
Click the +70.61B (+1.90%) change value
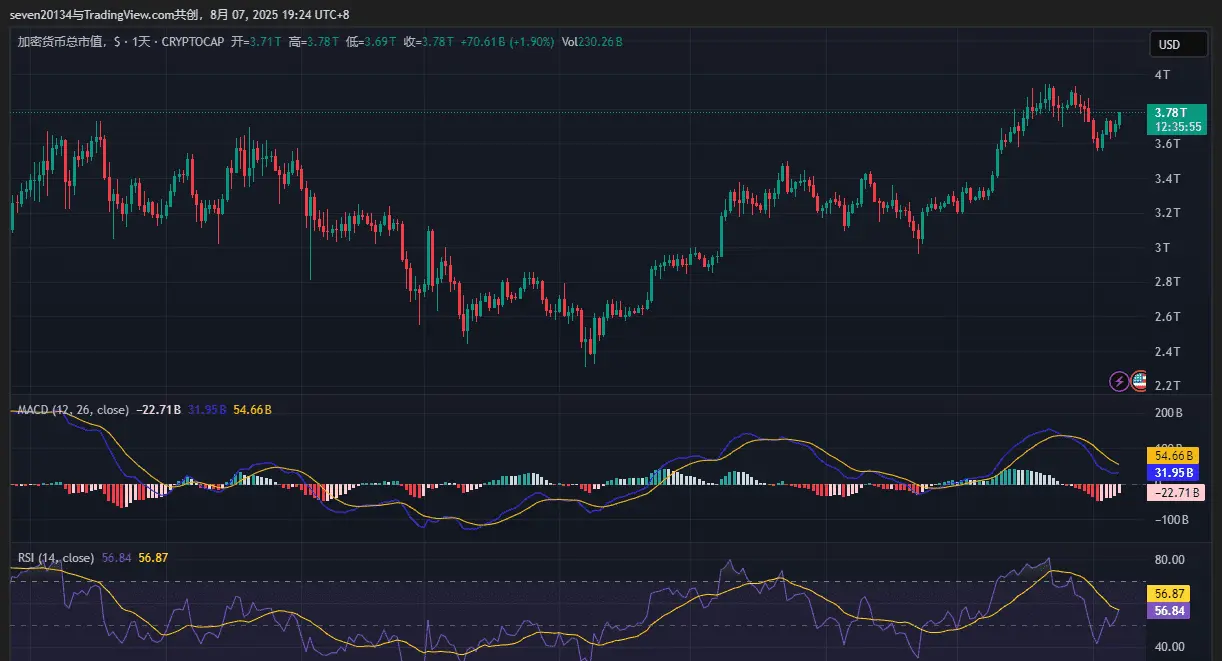click(x=507, y=42)
